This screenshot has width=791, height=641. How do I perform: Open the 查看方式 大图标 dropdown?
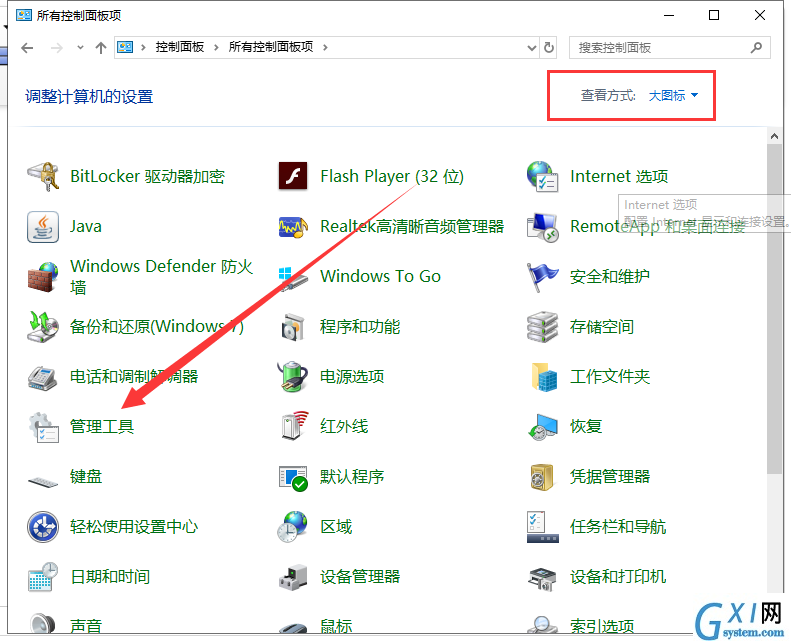click(x=673, y=95)
